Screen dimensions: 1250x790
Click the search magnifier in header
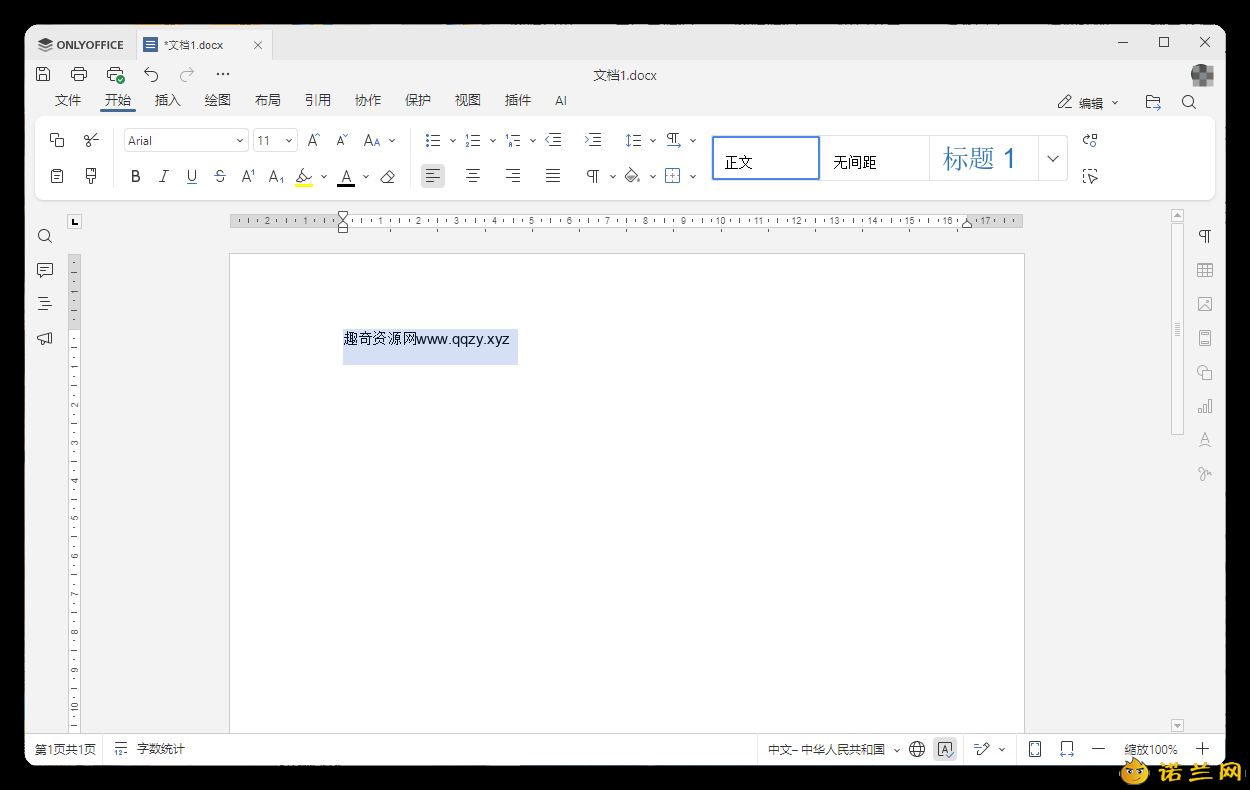click(1189, 102)
